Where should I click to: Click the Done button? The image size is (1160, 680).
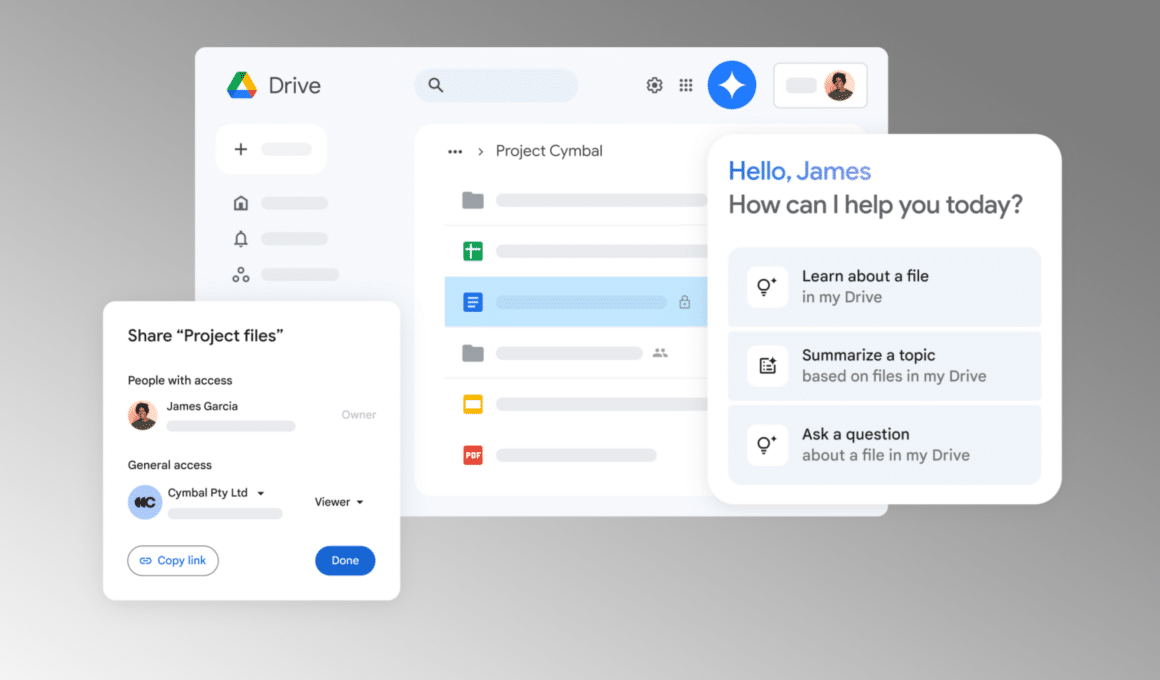coord(345,561)
